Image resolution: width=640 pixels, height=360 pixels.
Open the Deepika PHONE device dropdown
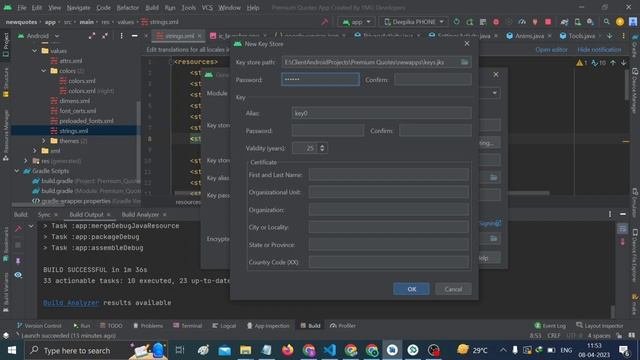[x=413, y=22]
